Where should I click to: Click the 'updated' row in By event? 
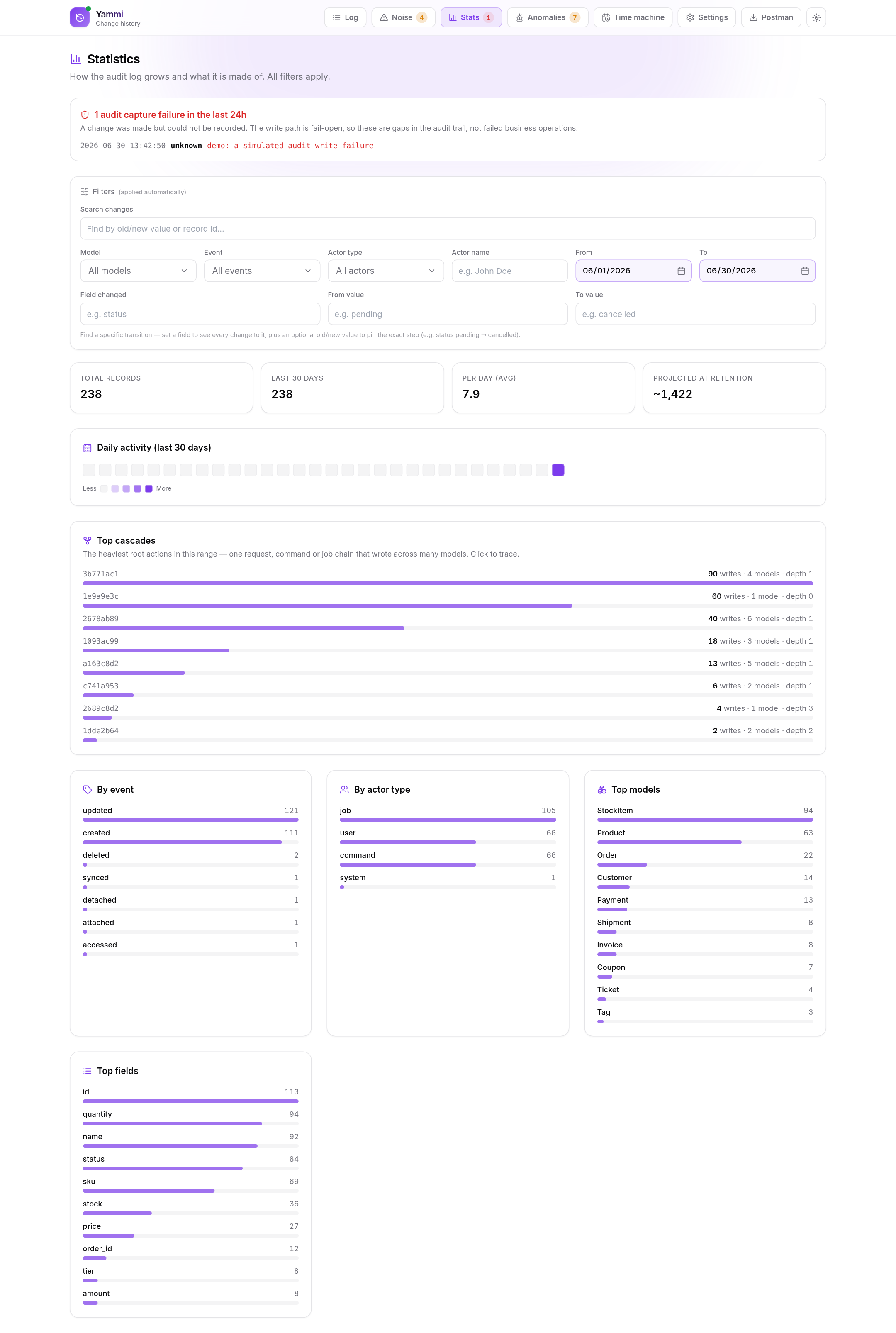point(191,814)
